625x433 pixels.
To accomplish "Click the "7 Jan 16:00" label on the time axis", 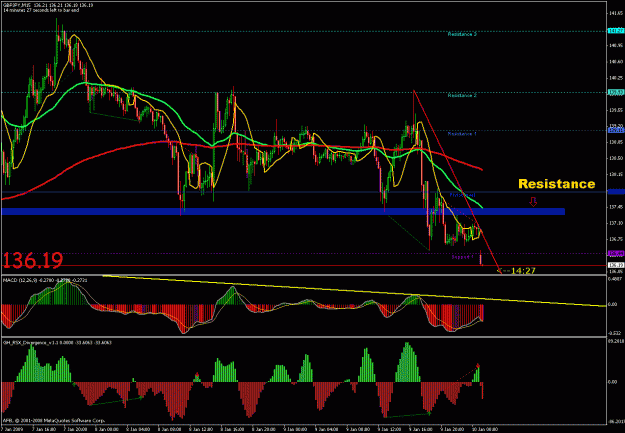I will coord(43,429).
